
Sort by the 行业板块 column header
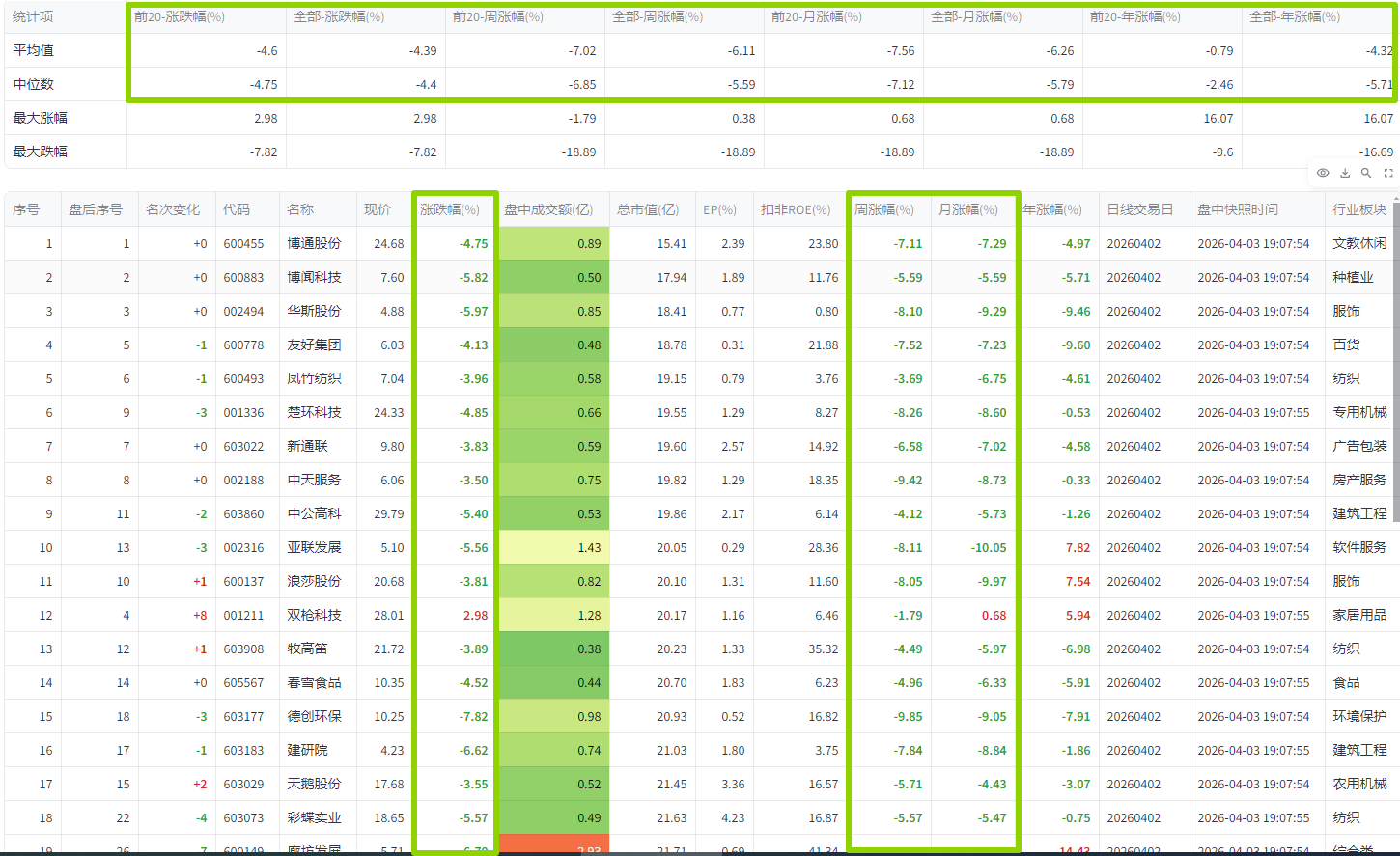[x=1359, y=209]
